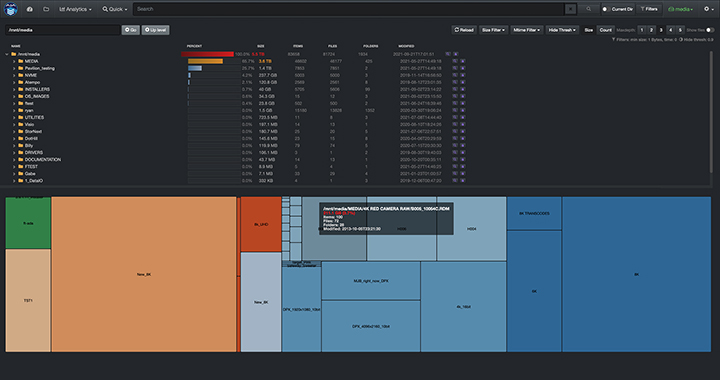Click the Diskover logo icon
The width and height of the screenshot is (720, 380).
(10, 9)
